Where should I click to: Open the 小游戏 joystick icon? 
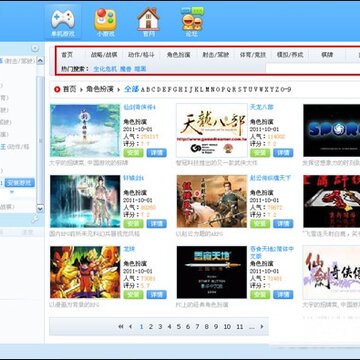105,19
